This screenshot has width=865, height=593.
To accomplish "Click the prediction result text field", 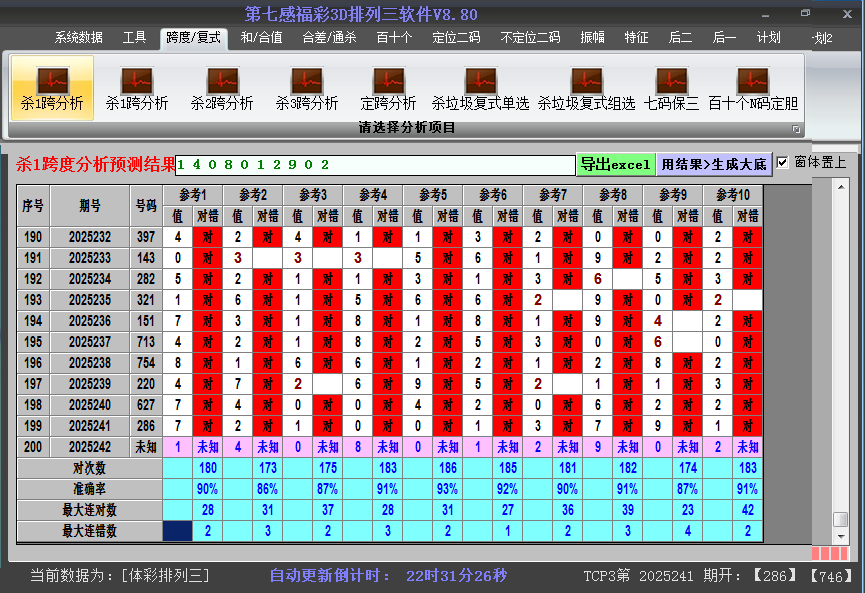I will tap(375, 164).
